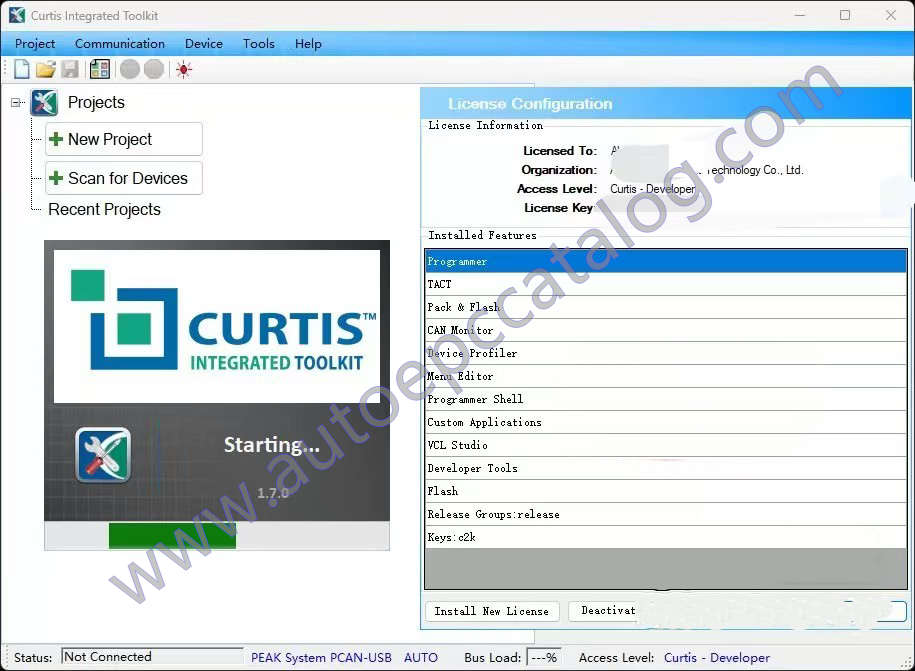Click the Install New License button

(x=491, y=611)
